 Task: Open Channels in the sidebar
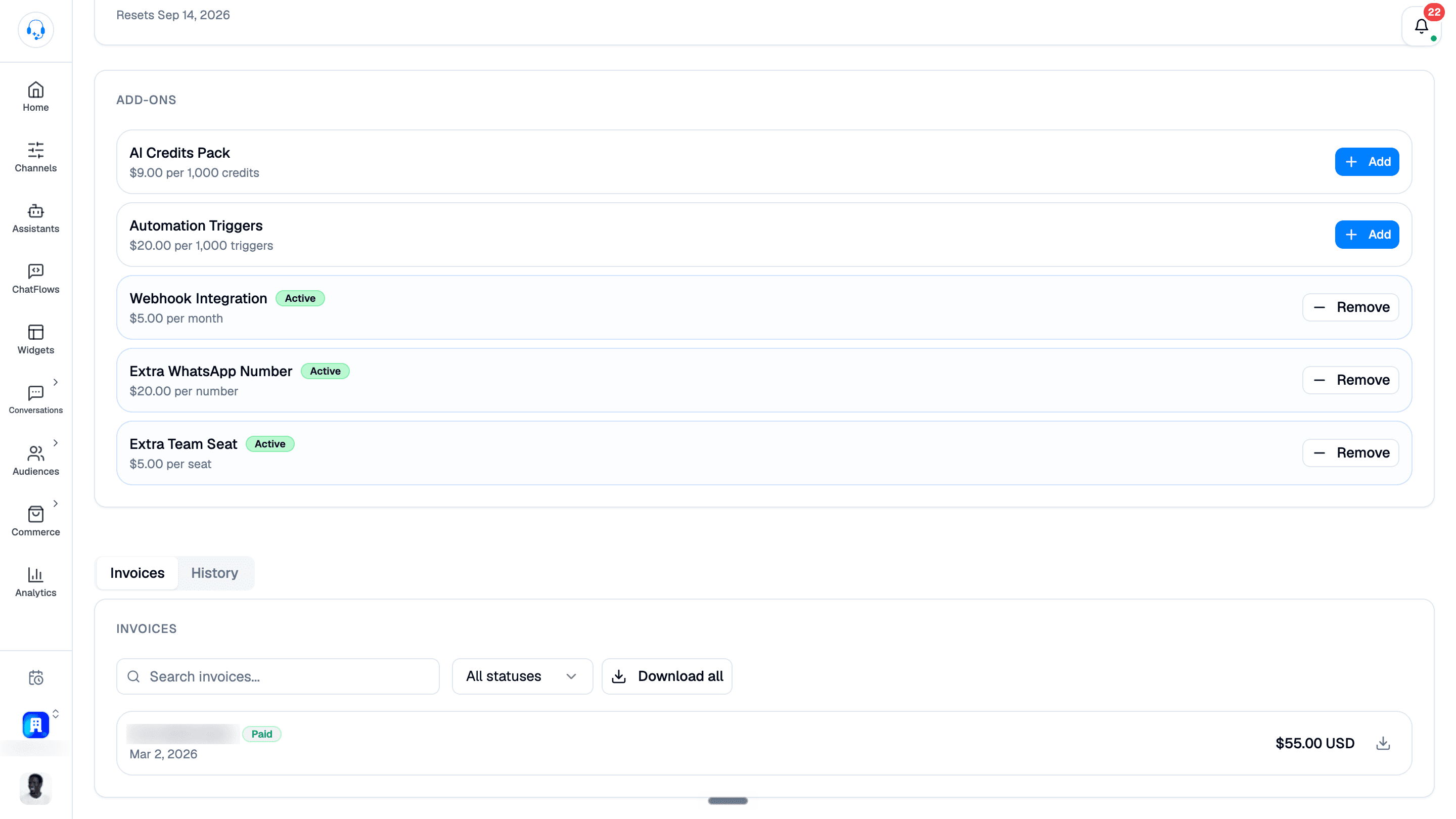point(35,157)
